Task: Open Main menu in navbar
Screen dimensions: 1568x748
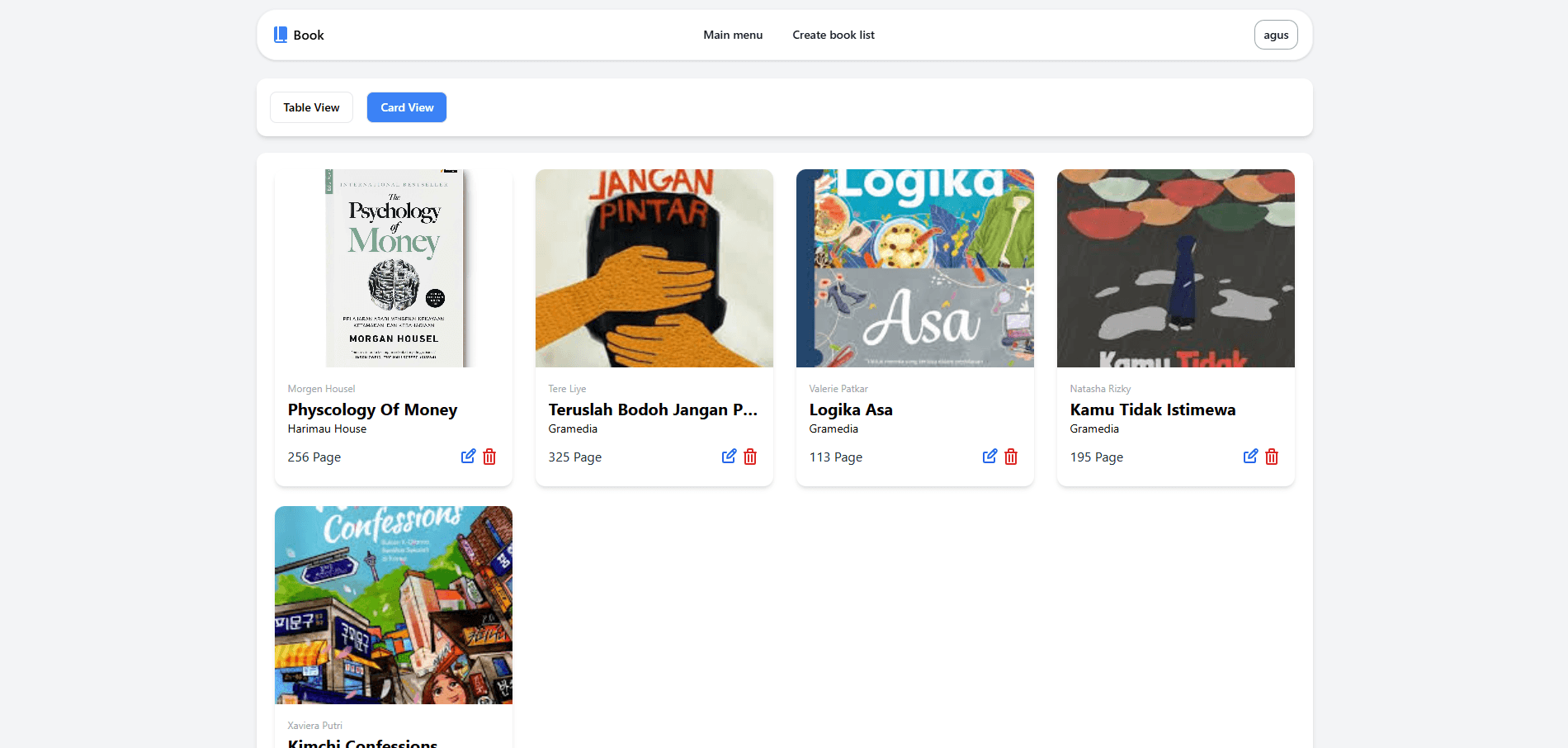Action: click(x=733, y=35)
